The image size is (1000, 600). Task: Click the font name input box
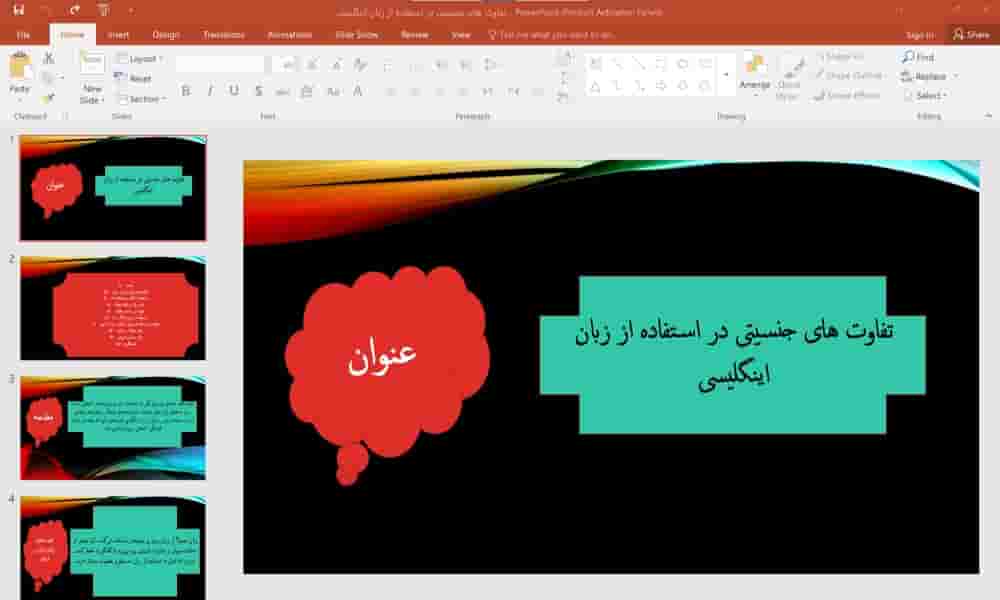[220, 64]
